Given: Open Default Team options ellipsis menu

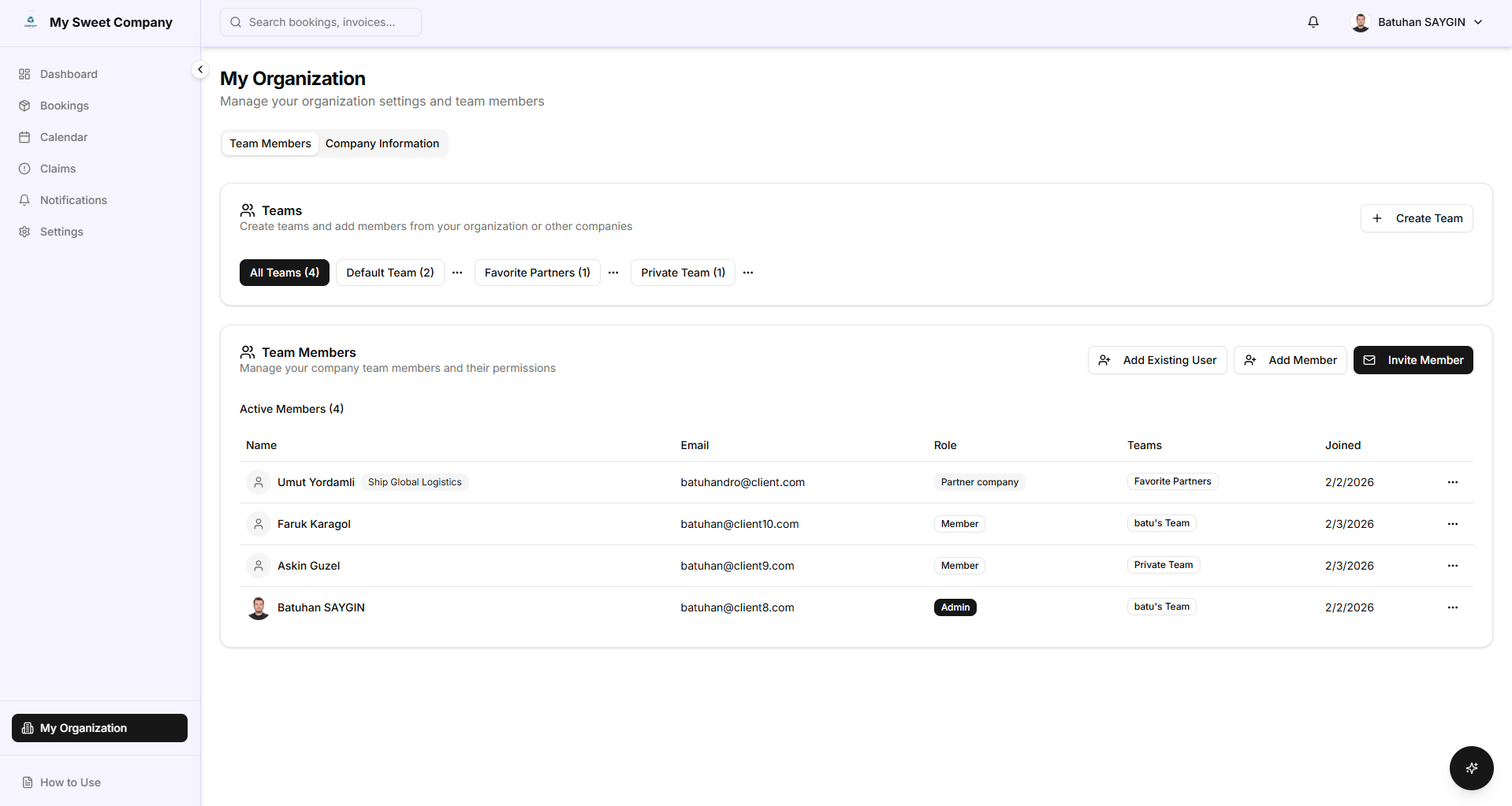Looking at the screenshot, I should 457,273.
